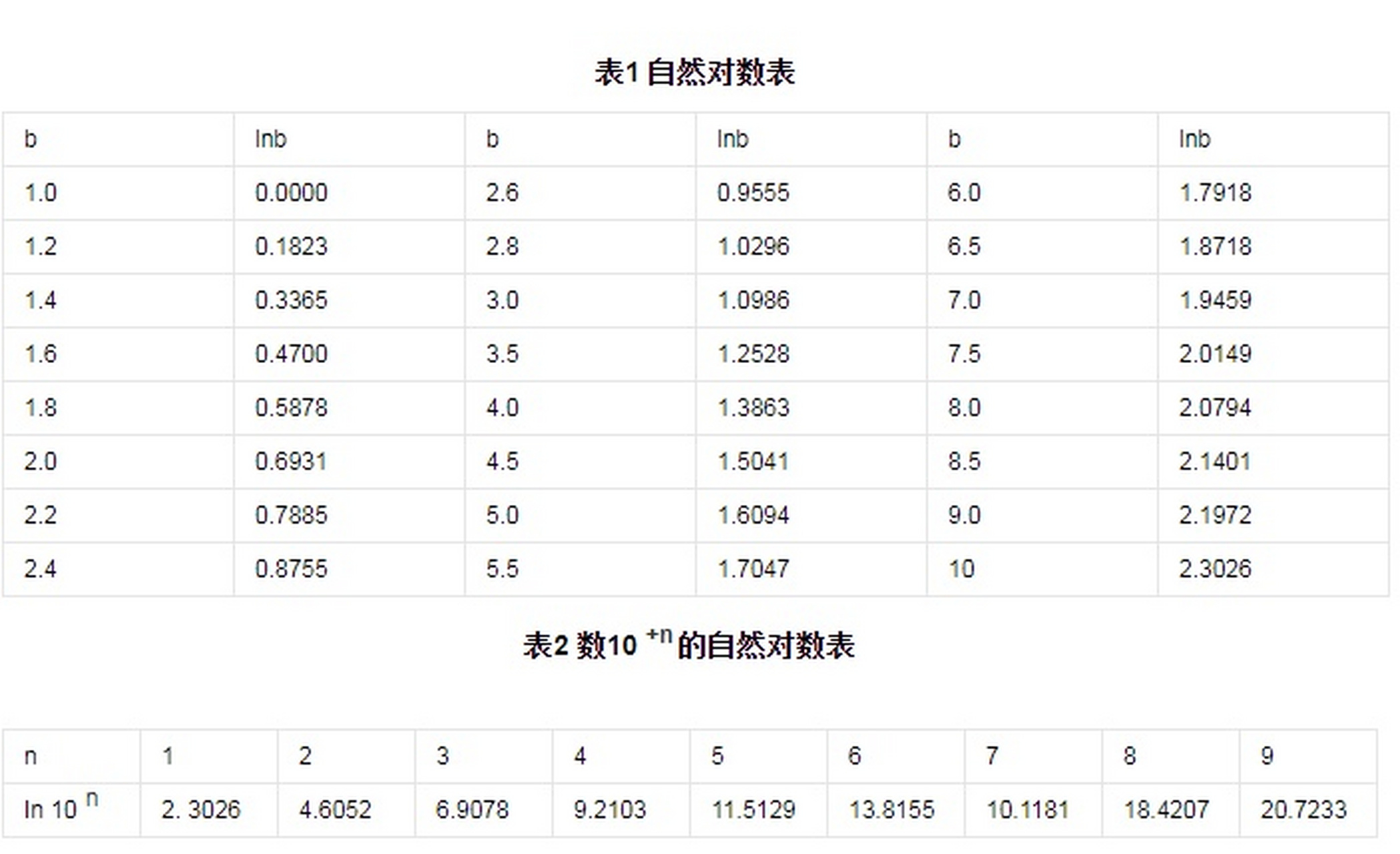Click the value 1.0296
1400x854 pixels.
click(753, 246)
